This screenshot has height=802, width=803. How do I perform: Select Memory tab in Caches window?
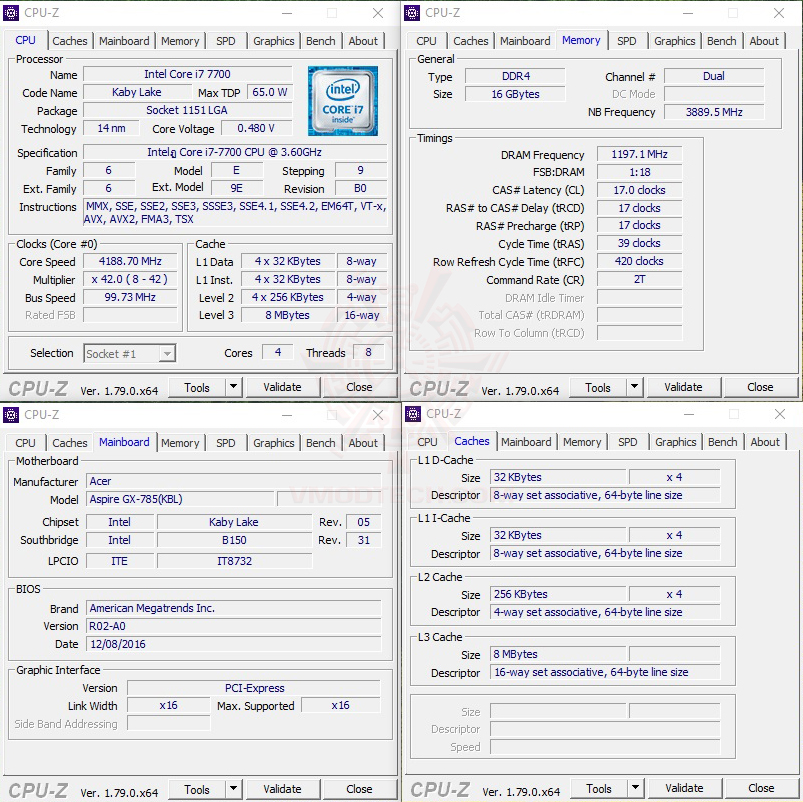click(x=582, y=442)
